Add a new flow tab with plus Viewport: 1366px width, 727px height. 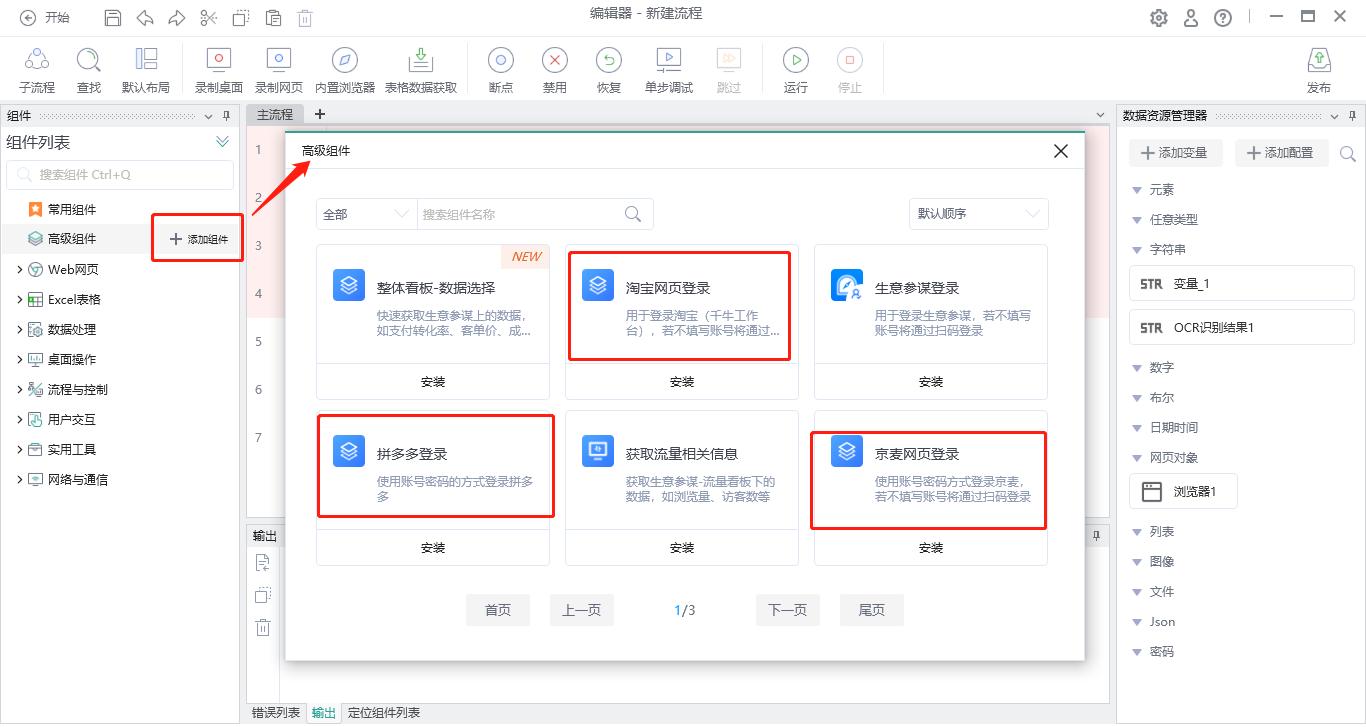tap(320, 114)
